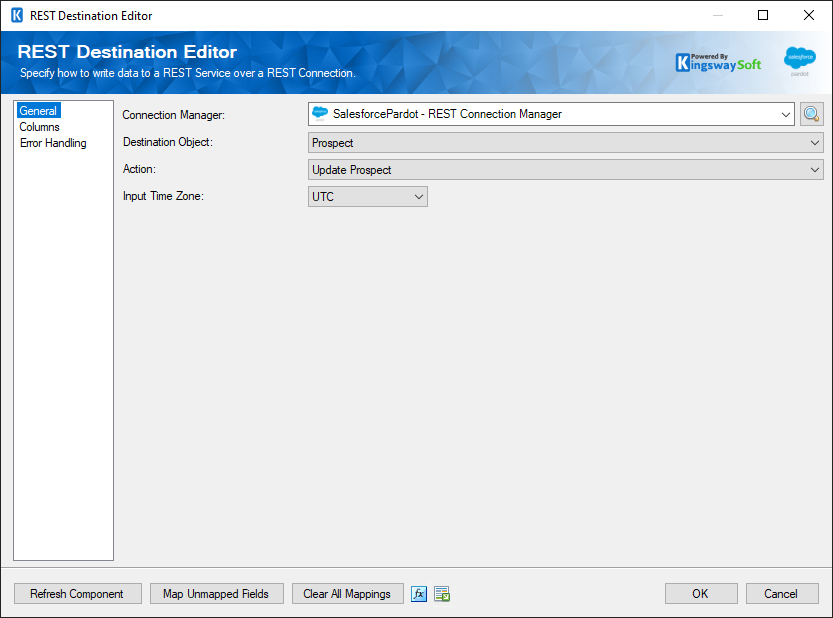Image resolution: width=833 pixels, height=618 pixels.
Task: Select the General page in the sidebar
Action: tap(38, 111)
